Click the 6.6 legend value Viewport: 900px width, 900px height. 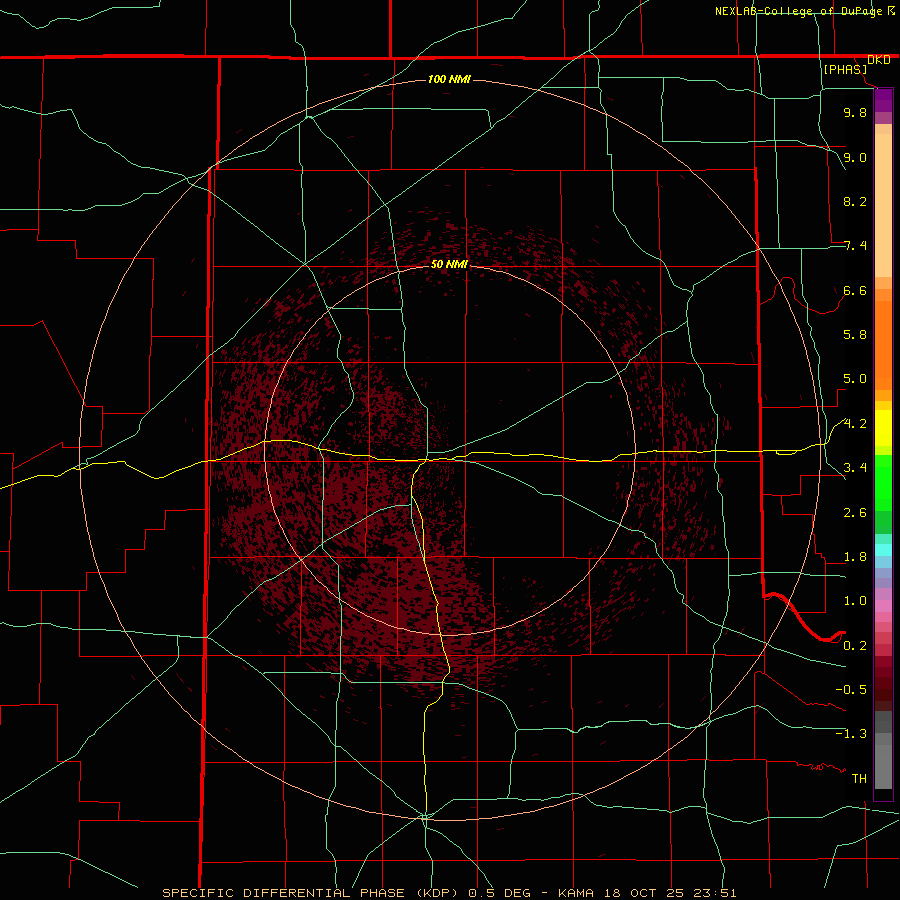[855, 290]
